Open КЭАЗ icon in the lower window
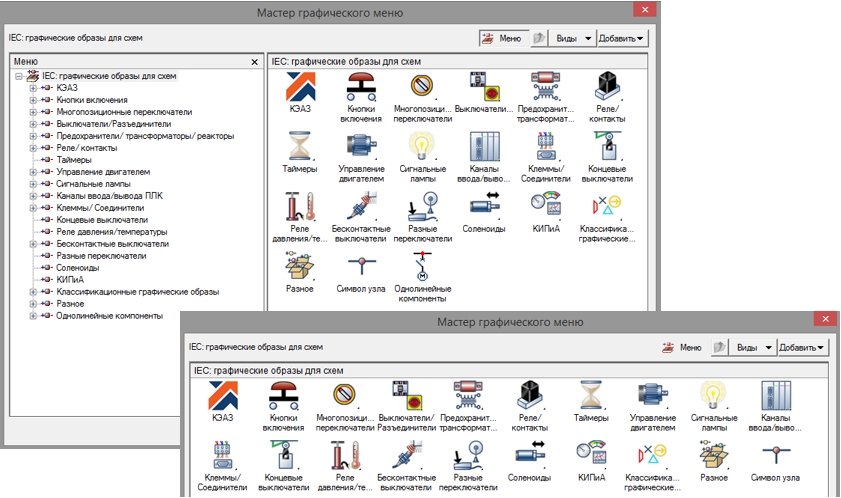Screen dimensions: 841x498 click(x=223, y=396)
